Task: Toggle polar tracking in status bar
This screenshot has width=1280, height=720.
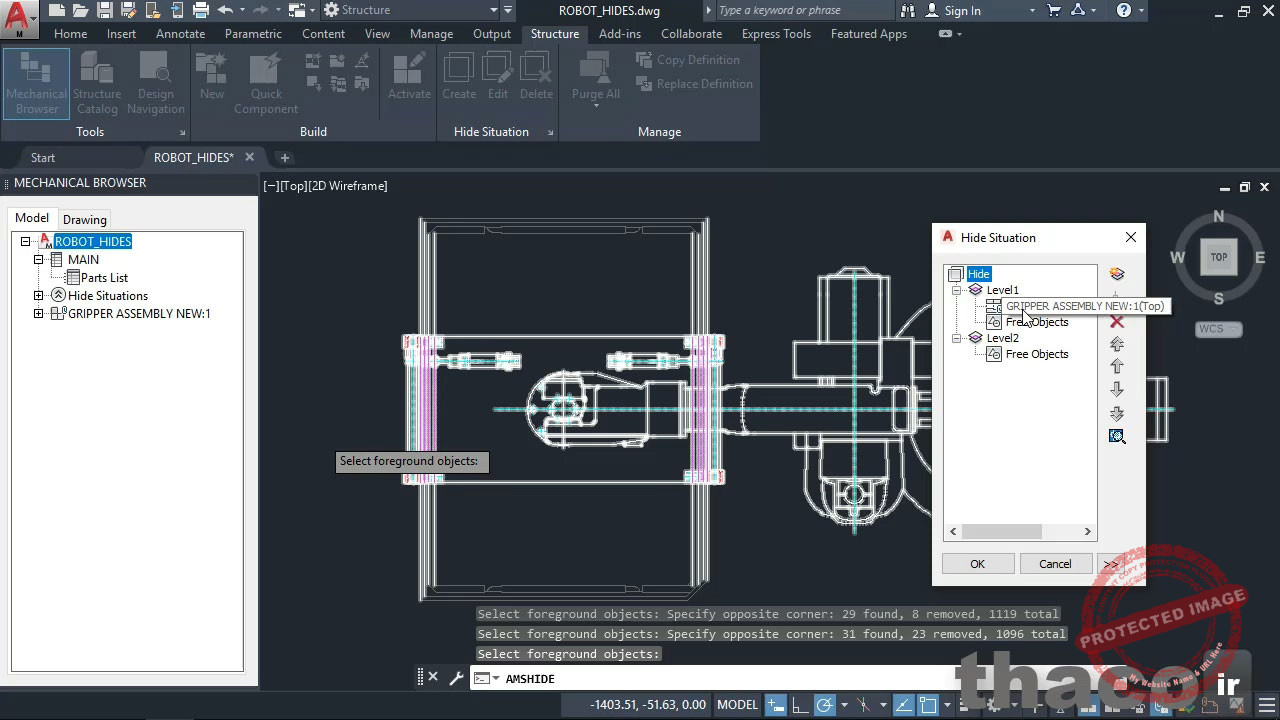Action: point(825,705)
